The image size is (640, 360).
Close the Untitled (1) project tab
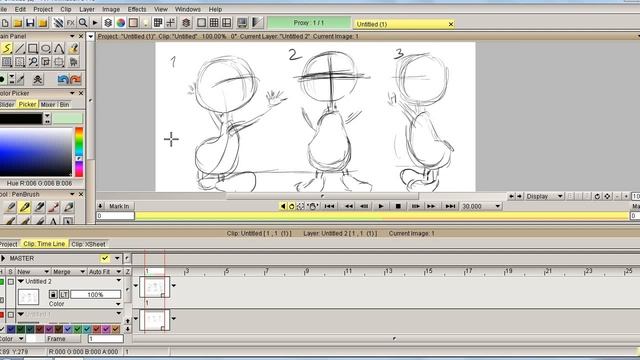click(451, 24)
